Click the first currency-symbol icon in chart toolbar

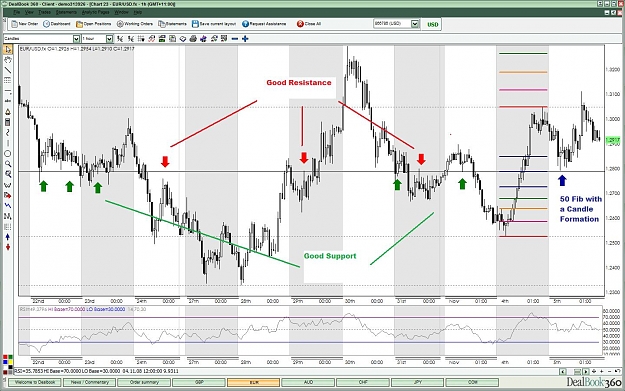(x=120, y=39)
